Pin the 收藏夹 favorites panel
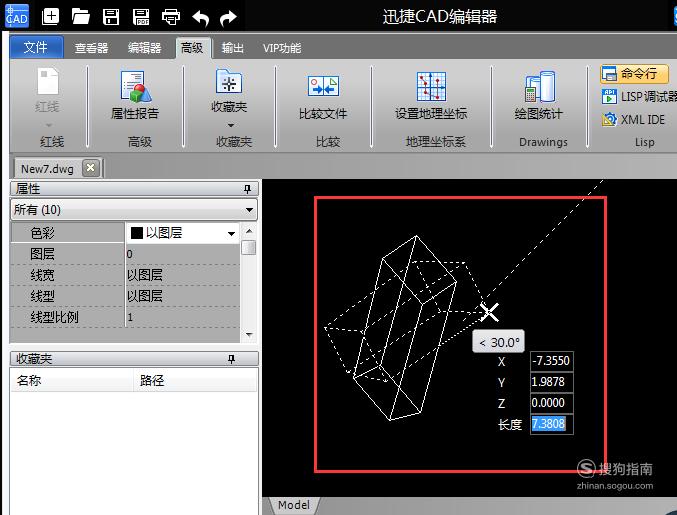This screenshot has width=677, height=515. coord(231,359)
